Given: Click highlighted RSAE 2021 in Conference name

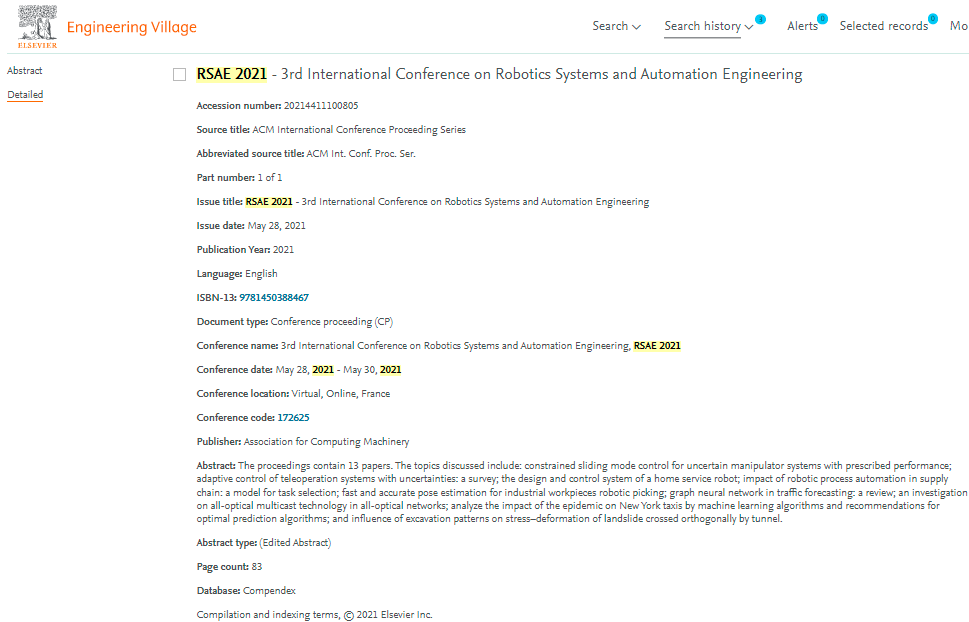Looking at the screenshot, I should point(657,346).
